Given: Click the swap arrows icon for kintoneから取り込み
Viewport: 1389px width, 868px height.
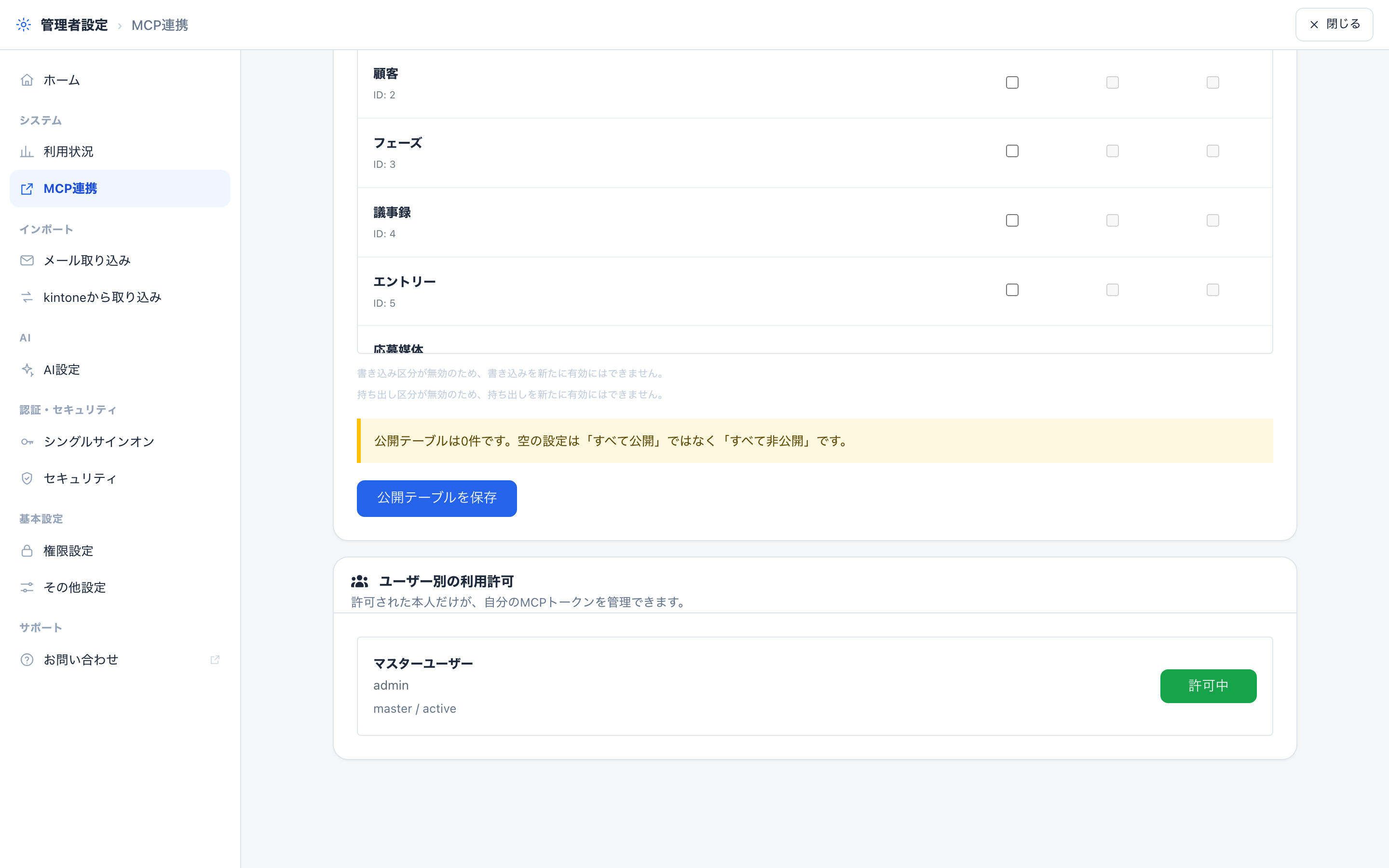Looking at the screenshot, I should [27, 298].
